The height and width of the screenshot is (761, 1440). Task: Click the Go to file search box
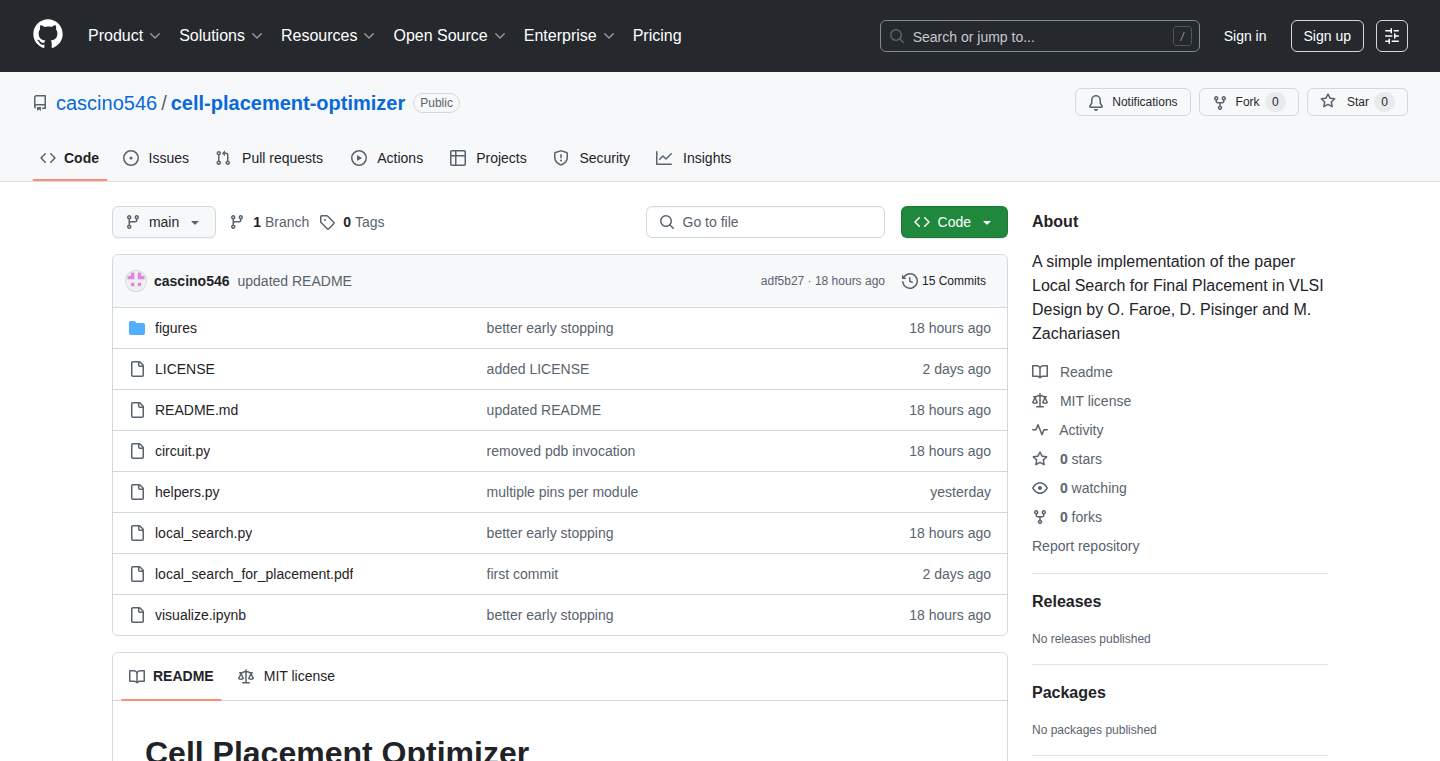pyautogui.click(x=765, y=222)
